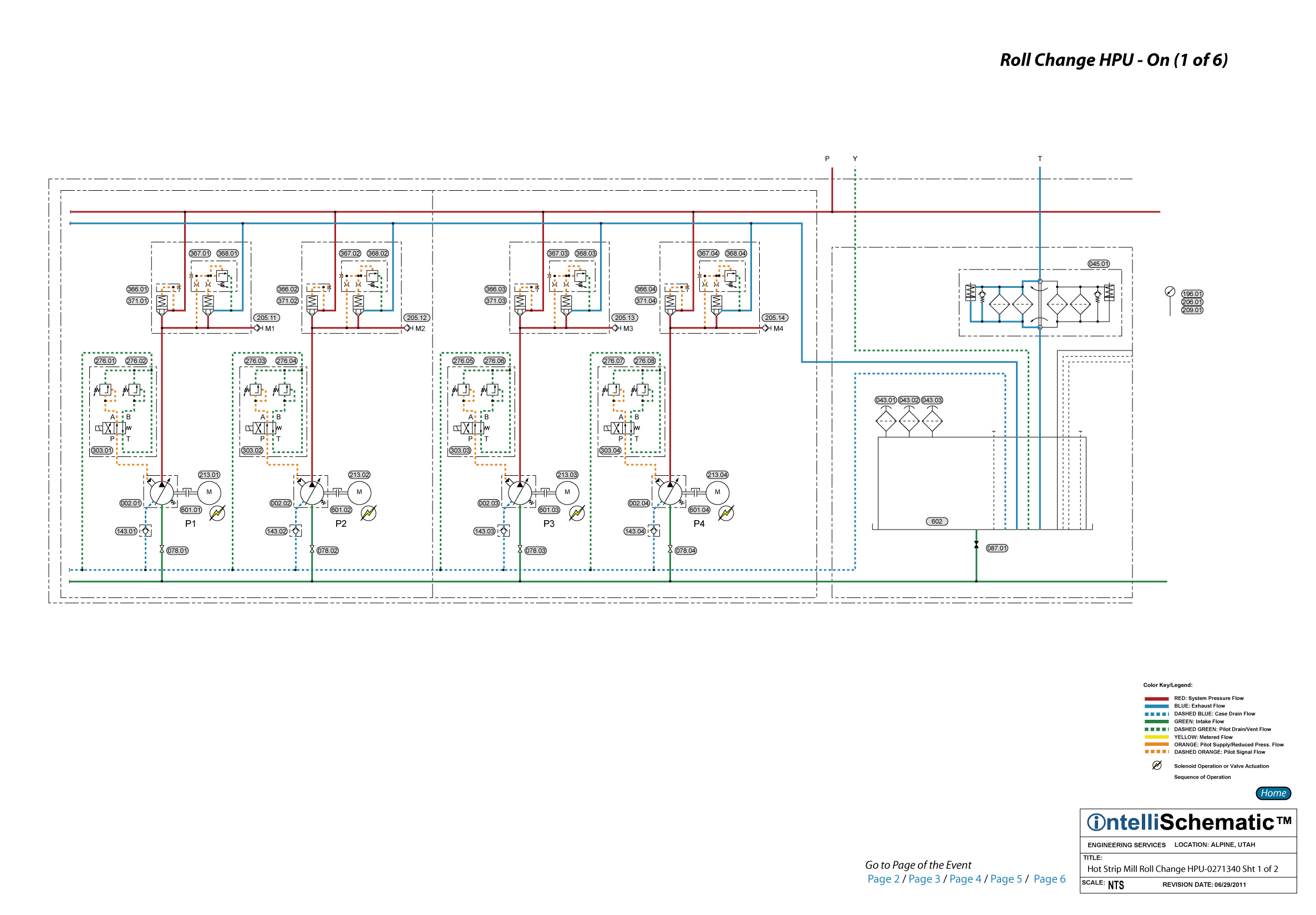Go to the Page 2 link
This screenshot has width=1316, height=915.
coord(883,879)
